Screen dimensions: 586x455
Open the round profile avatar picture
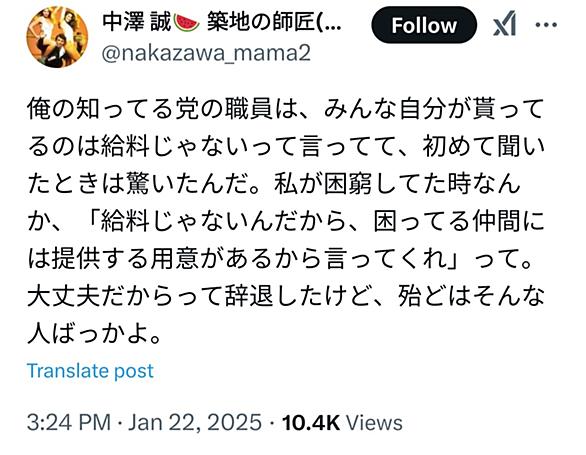[57, 37]
